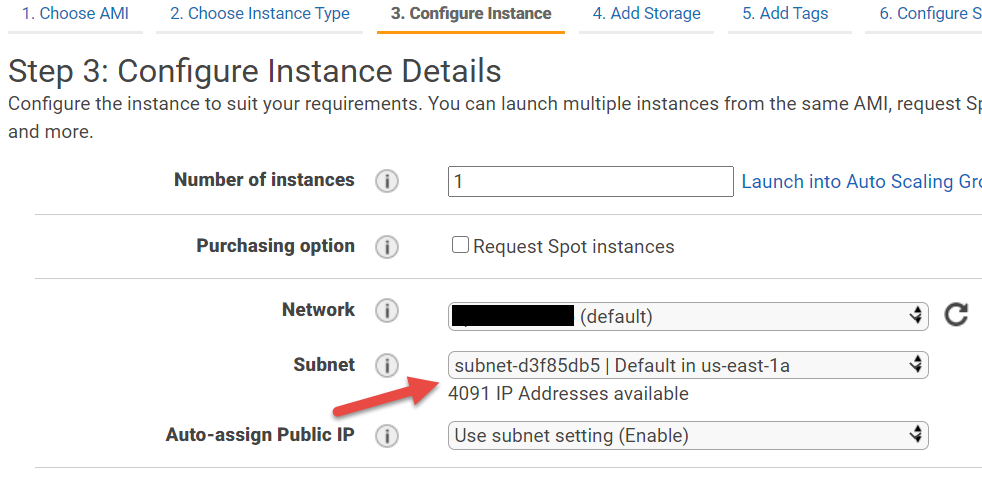Click info icon next to Number of instances

point(387,182)
